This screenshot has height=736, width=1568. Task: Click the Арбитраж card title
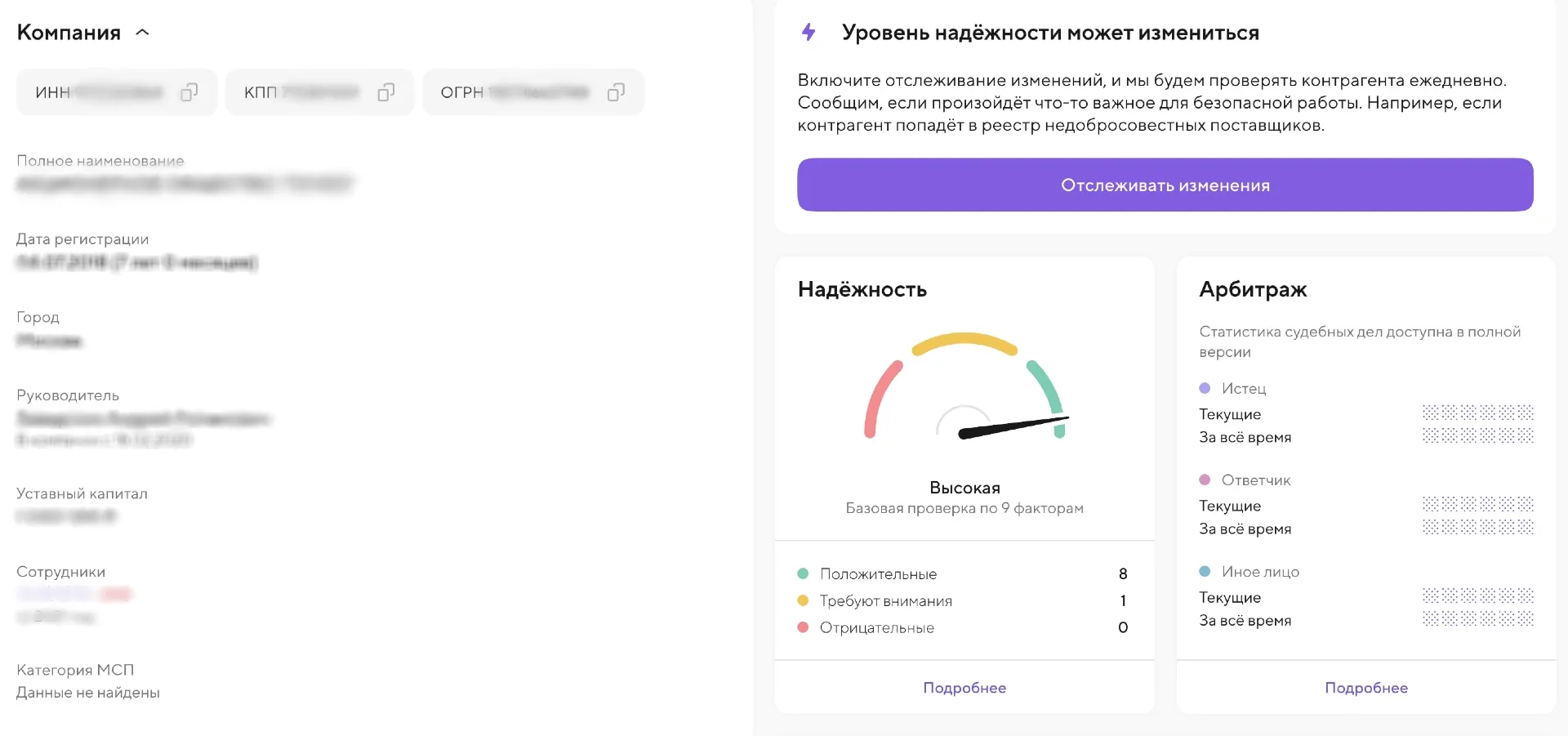click(x=1253, y=289)
